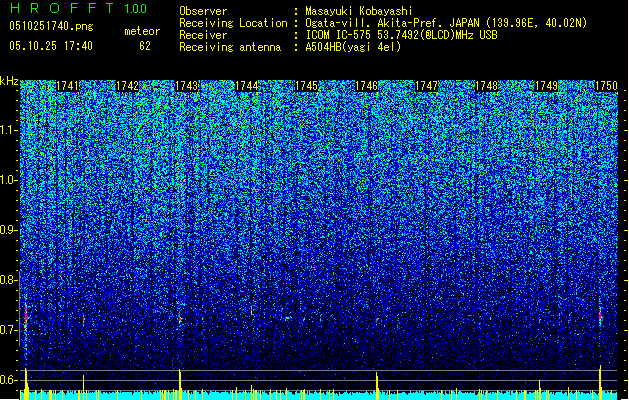Click the 1741 time marker
The image size is (629, 400).
67,86
